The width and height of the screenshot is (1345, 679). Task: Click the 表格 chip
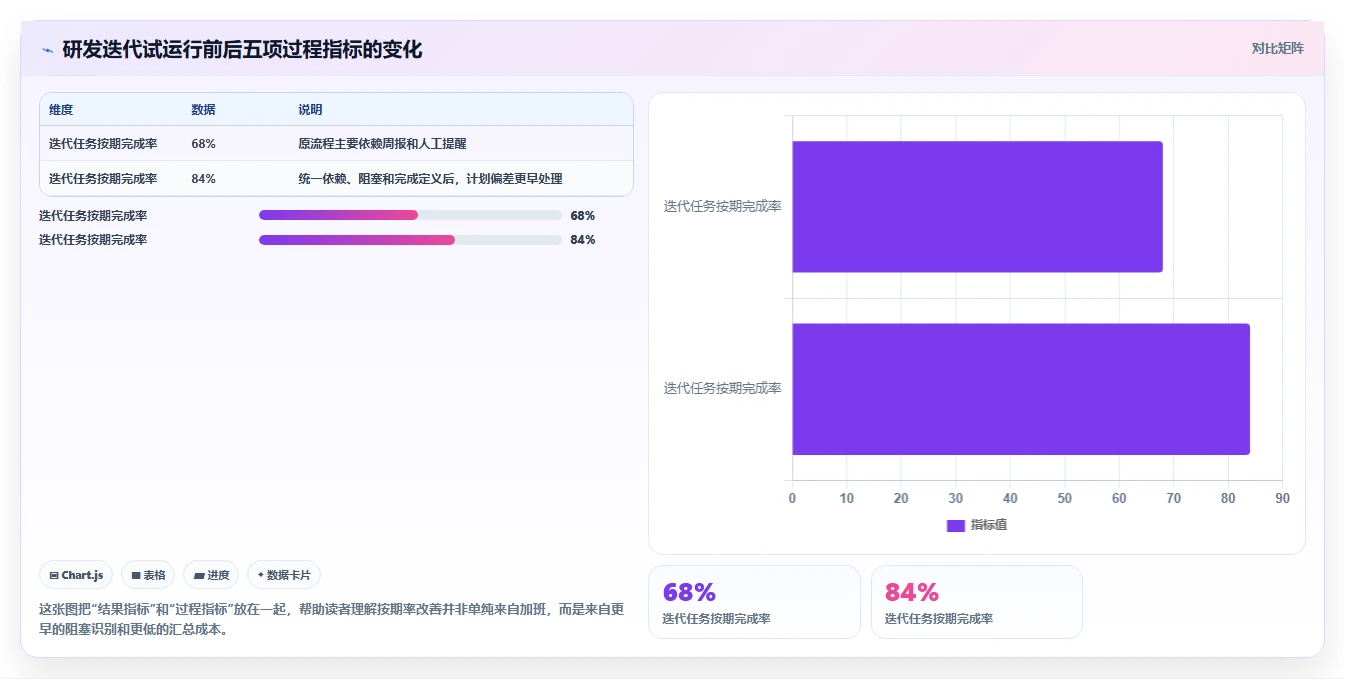[148, 575]
